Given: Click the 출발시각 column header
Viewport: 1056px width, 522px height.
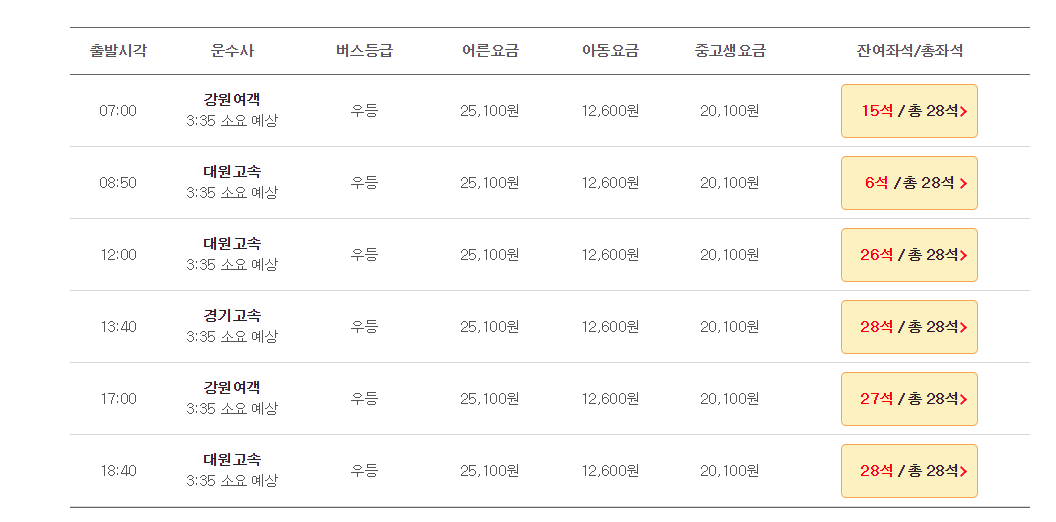Looking at the screenshot, I should pyautogui.click(x=118, y=51).
